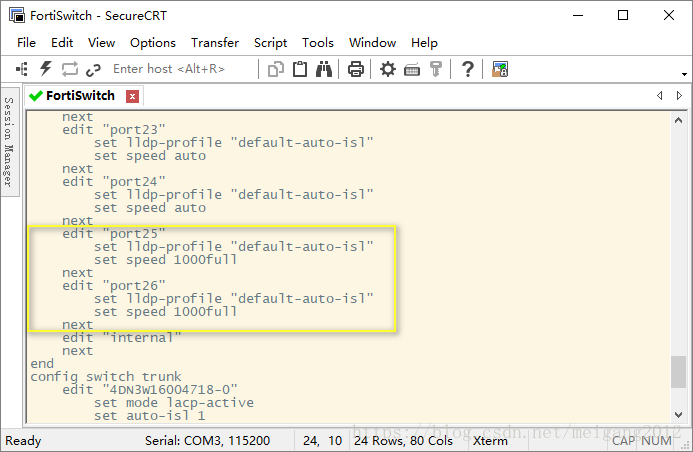Image resolution: width=693 pixels, height=452 pixels.
Task: Click the edit "port25" line
Action: click(x=114, y=234)
